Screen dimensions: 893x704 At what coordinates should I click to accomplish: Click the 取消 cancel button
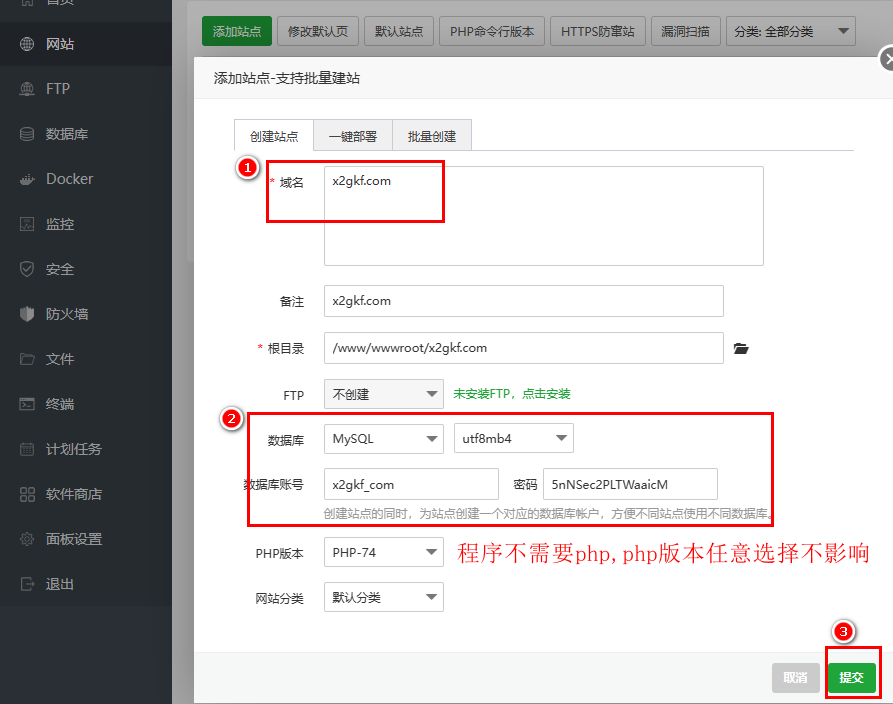(795, 677)
